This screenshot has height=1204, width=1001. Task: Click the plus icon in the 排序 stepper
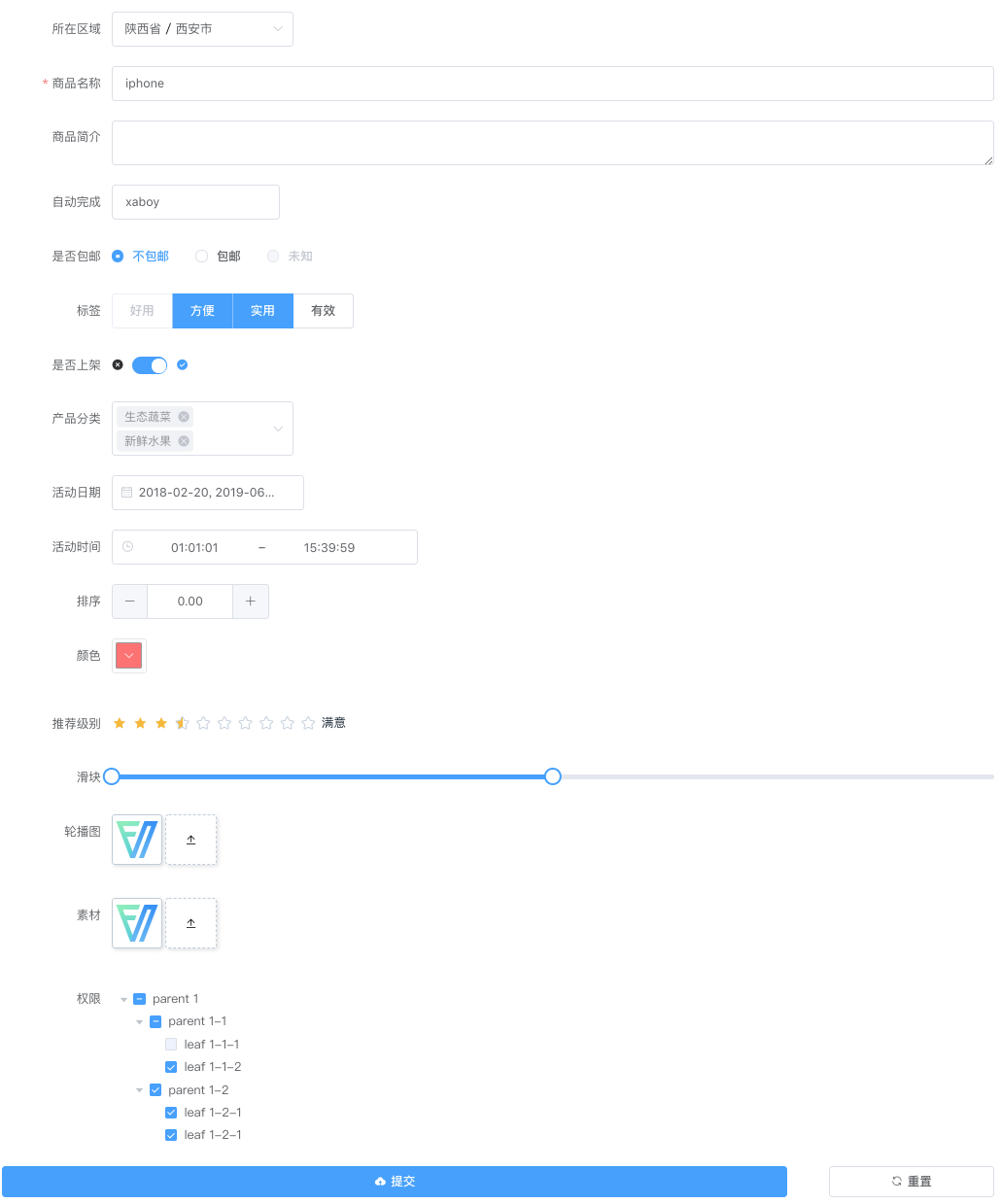251,601
